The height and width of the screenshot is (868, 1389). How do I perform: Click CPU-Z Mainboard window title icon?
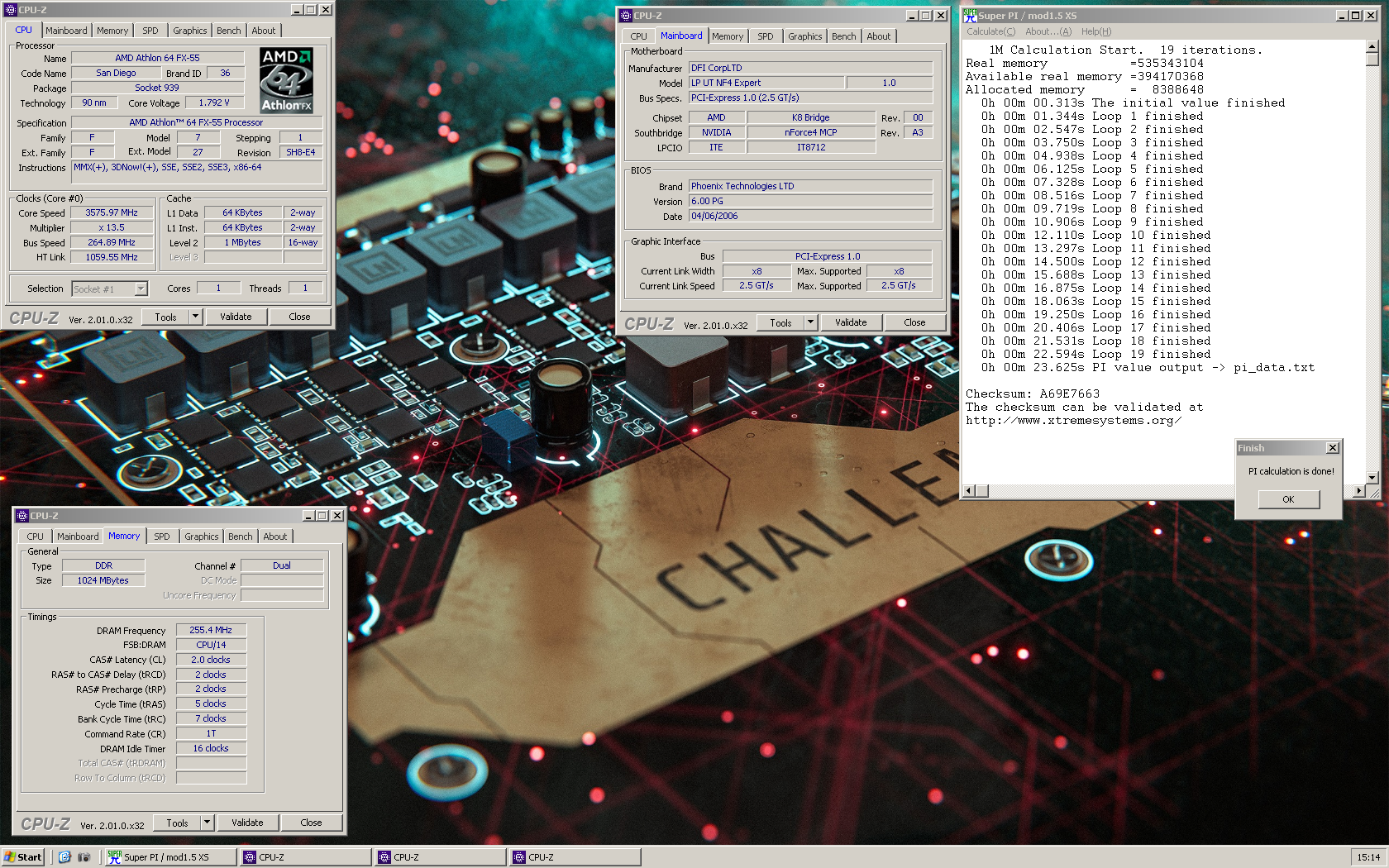click(626, 16)
